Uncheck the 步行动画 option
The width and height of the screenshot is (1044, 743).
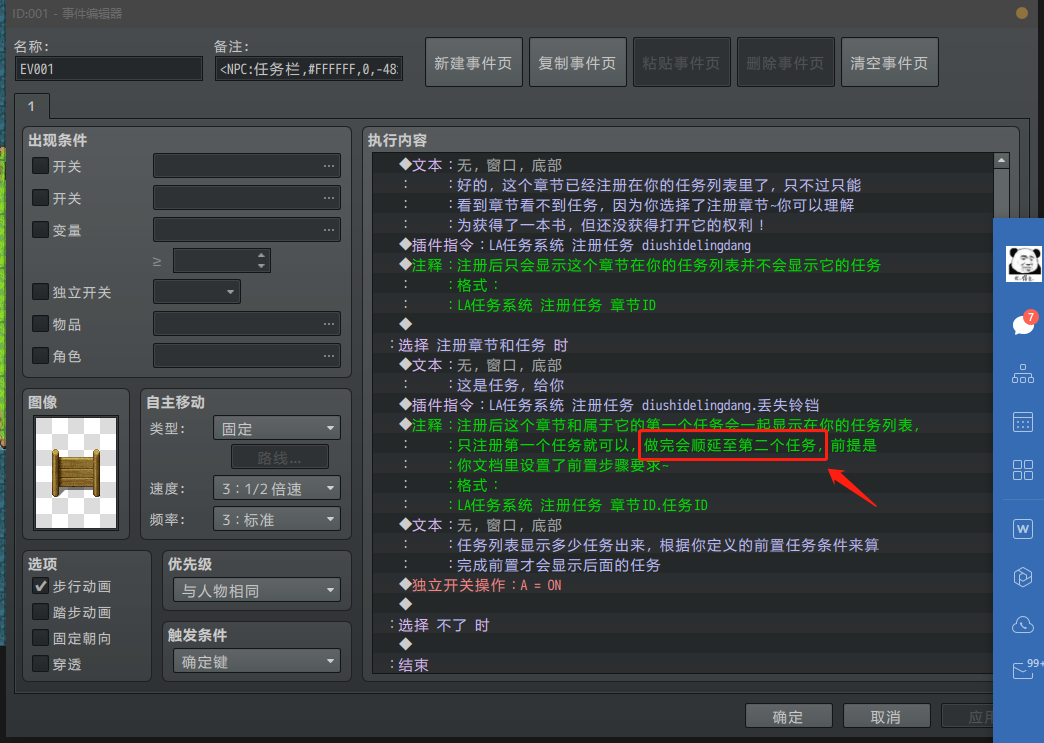[x=41, y=586]
